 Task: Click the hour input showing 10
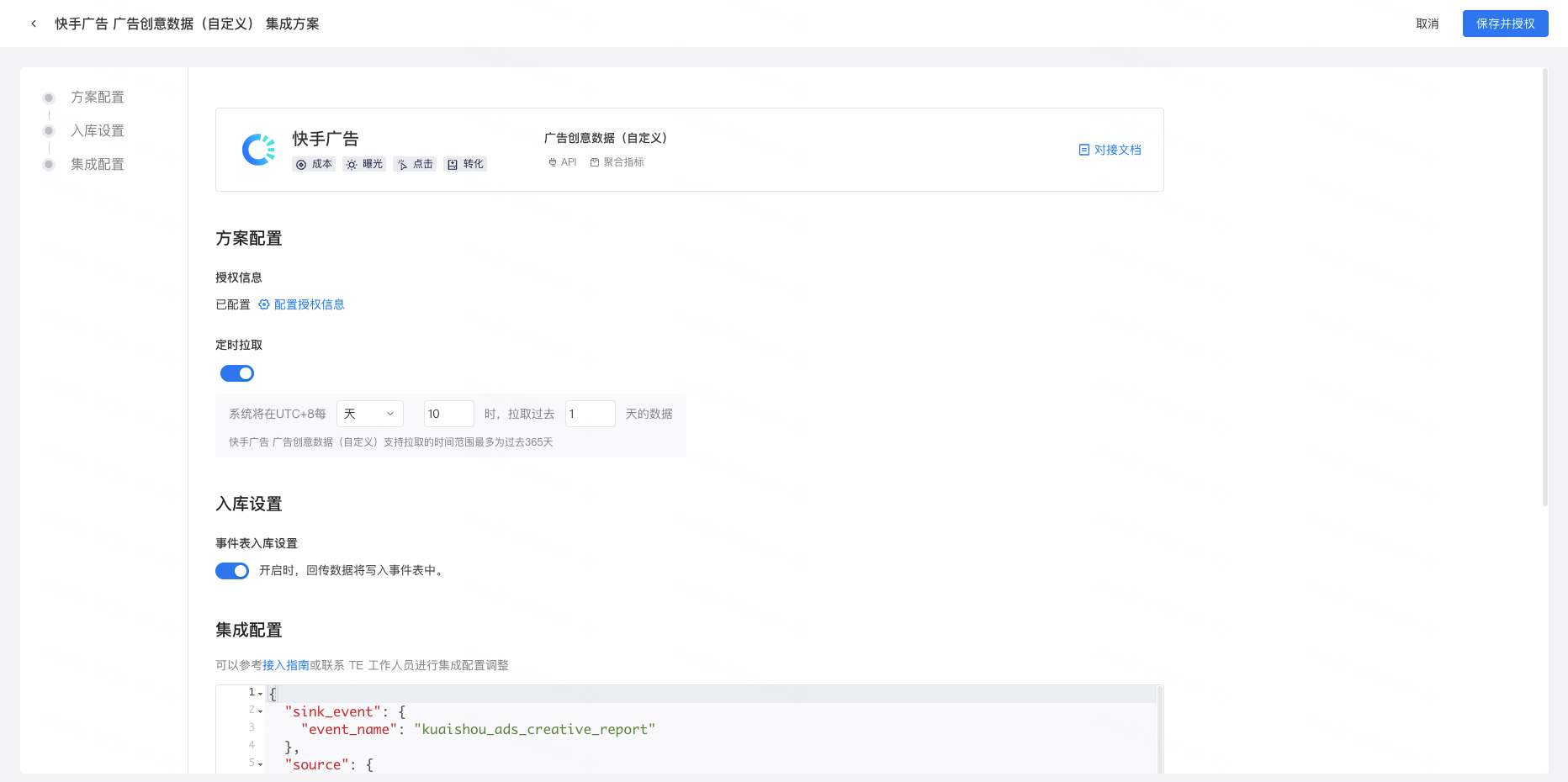pyautogui.click(x=449, y=414)
